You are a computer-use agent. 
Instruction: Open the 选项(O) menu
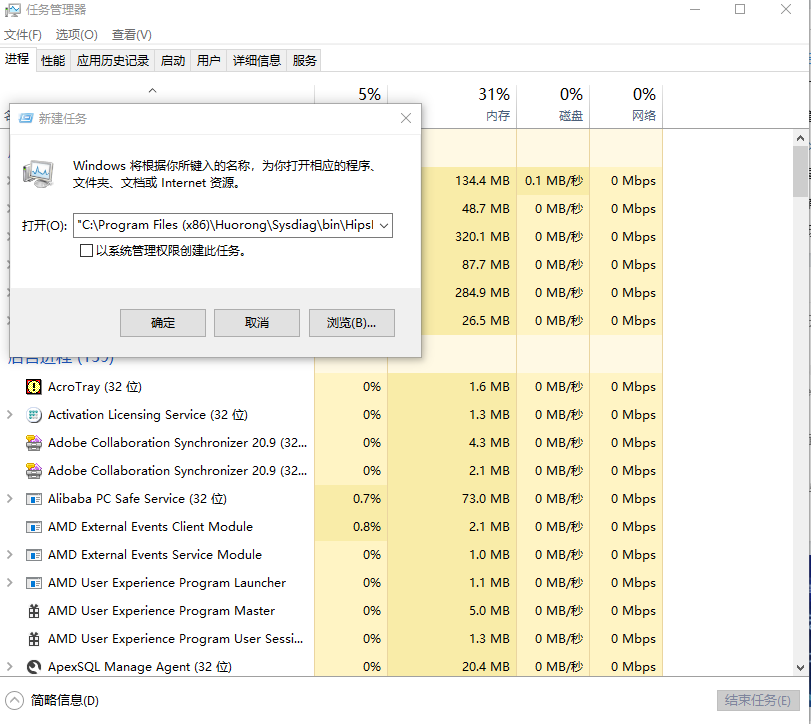(77, 35)
